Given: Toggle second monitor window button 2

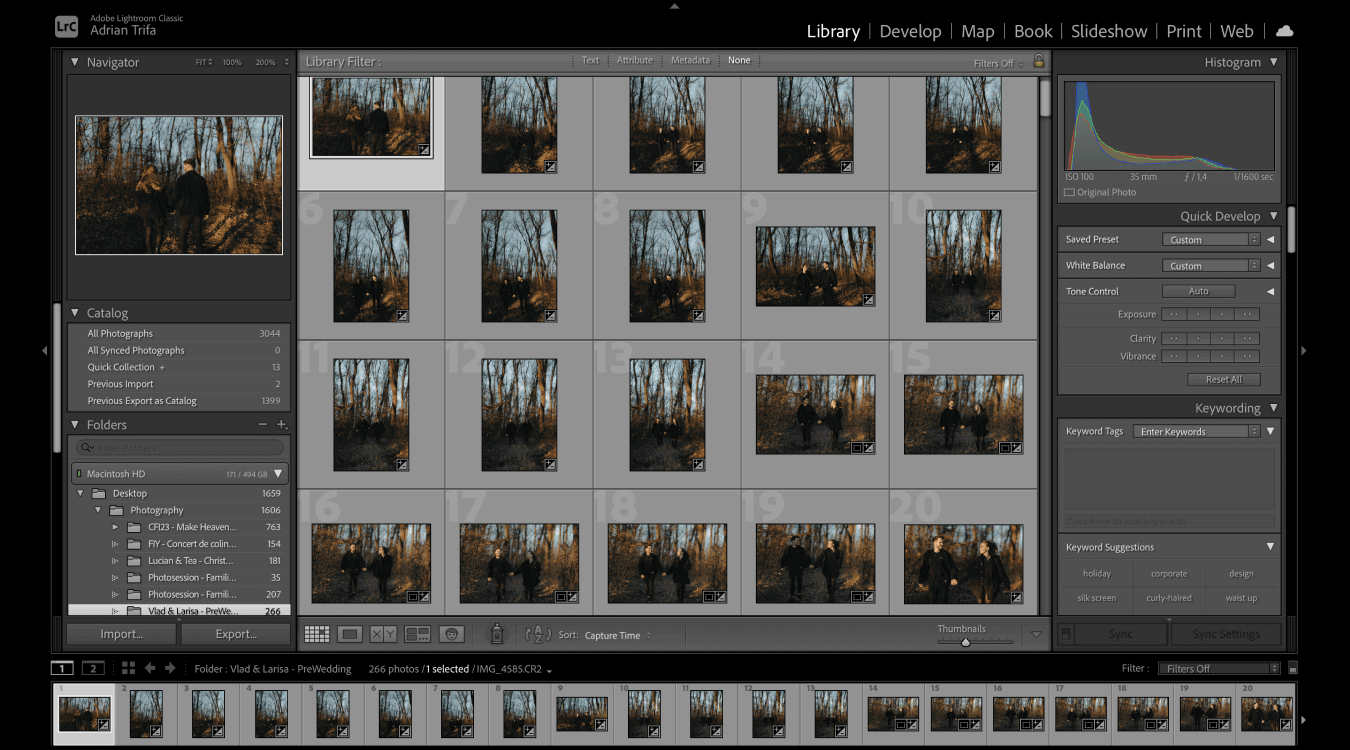Looking at the screenshot, I should 93,668.
